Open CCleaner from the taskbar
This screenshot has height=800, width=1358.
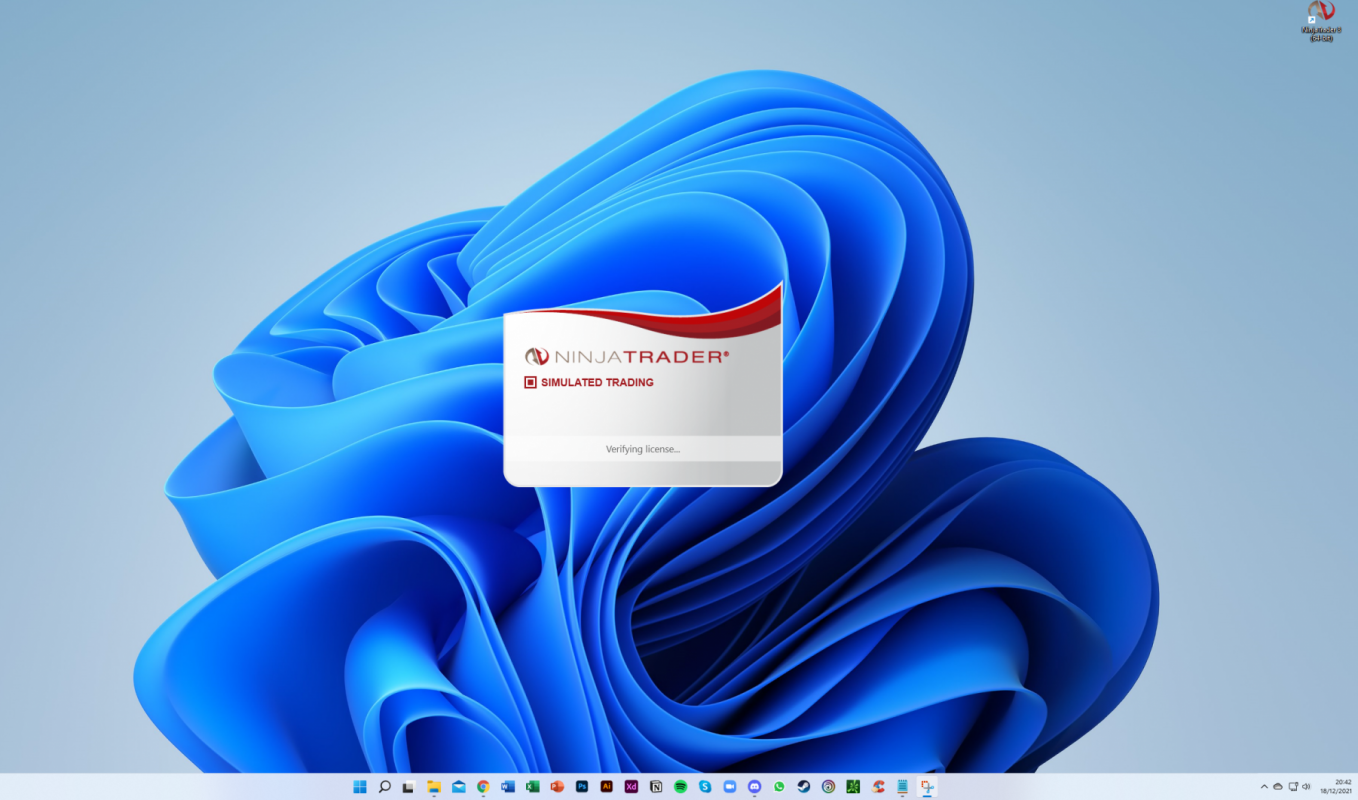878,787
